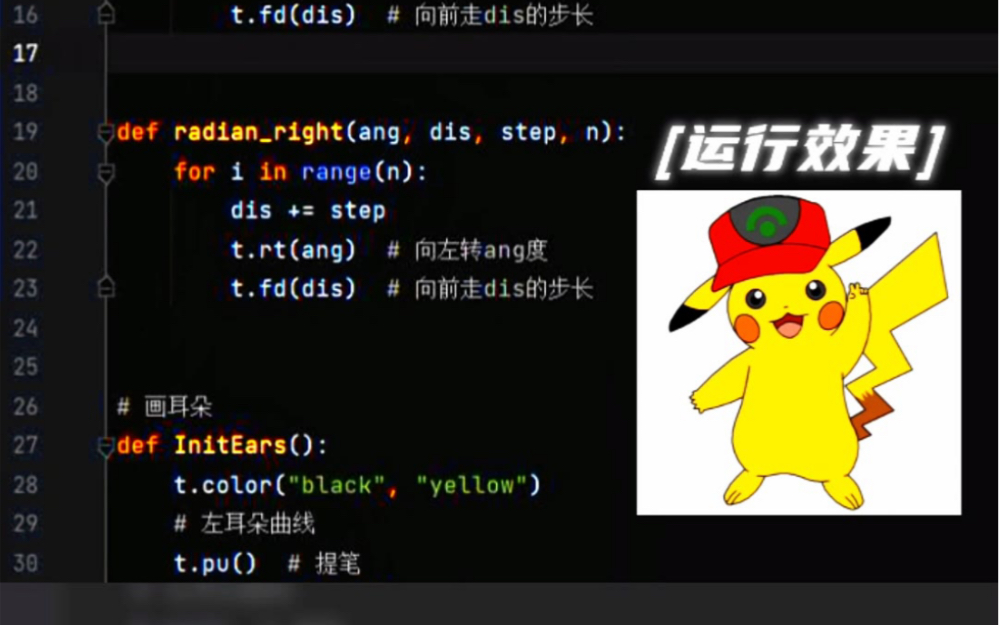Click the 'step' parameter in radian_right signature
999x625 pixels.
tap(528, 133)
